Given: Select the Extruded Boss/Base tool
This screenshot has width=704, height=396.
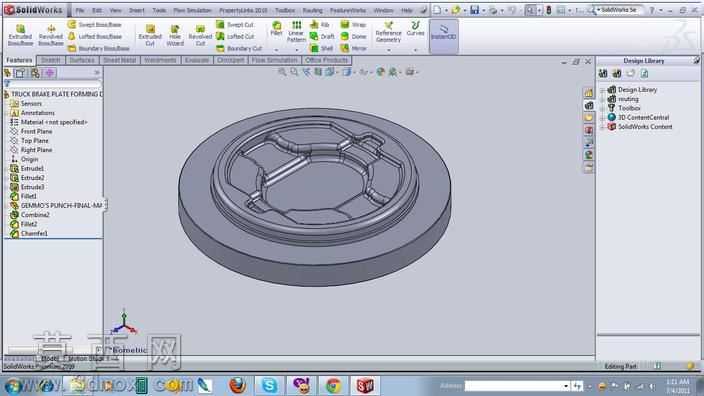Looking at the screenshot, I should click(x=20, y=35).
